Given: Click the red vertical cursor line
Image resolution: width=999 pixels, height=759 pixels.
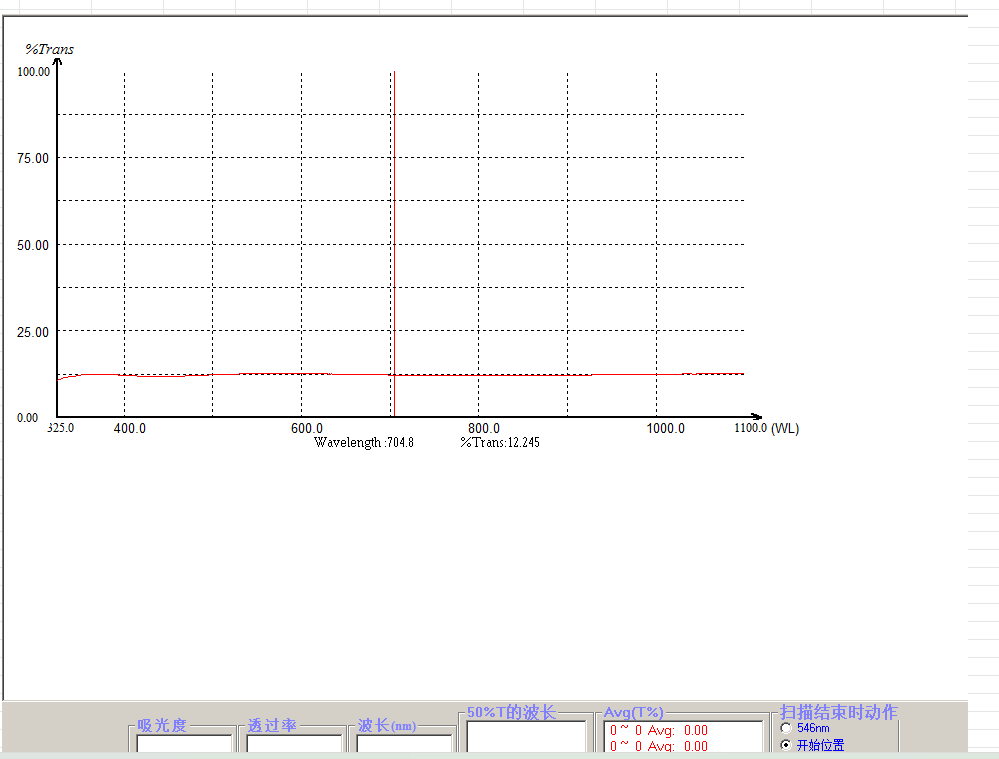Looking at the screenshot, I should (394, 243).
